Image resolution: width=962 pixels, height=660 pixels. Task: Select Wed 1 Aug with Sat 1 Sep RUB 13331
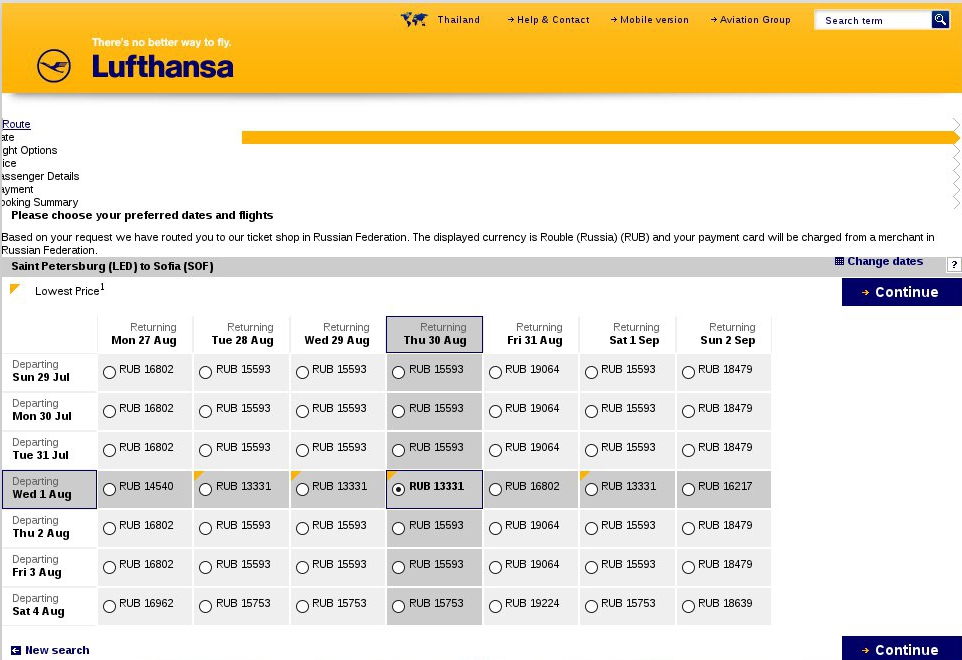[591, 489]
